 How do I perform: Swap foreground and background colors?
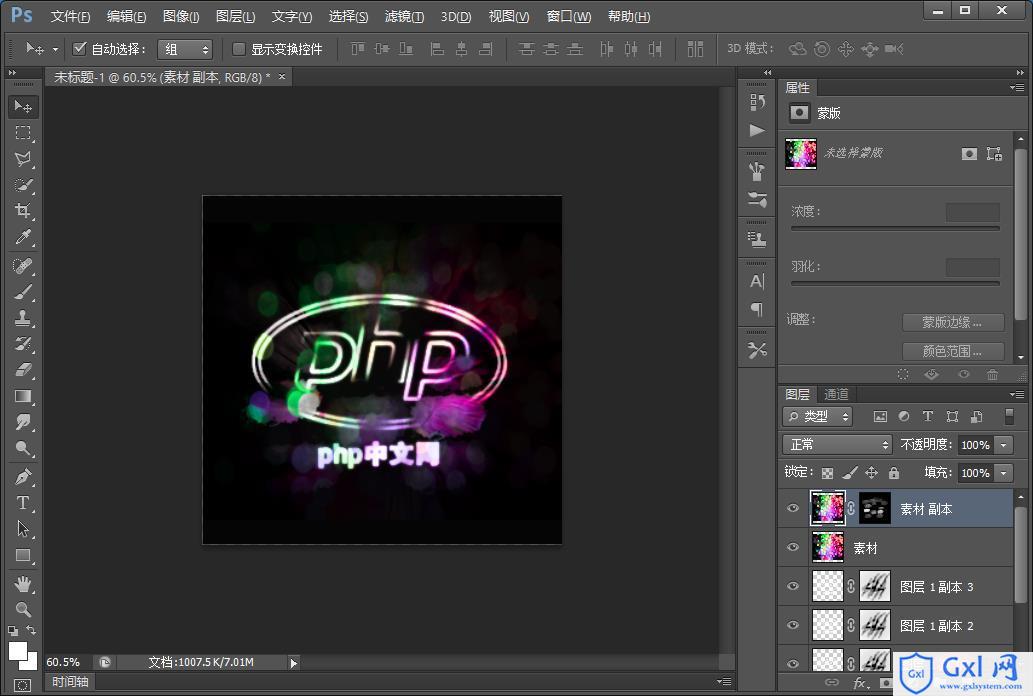(x=31, y=630)
